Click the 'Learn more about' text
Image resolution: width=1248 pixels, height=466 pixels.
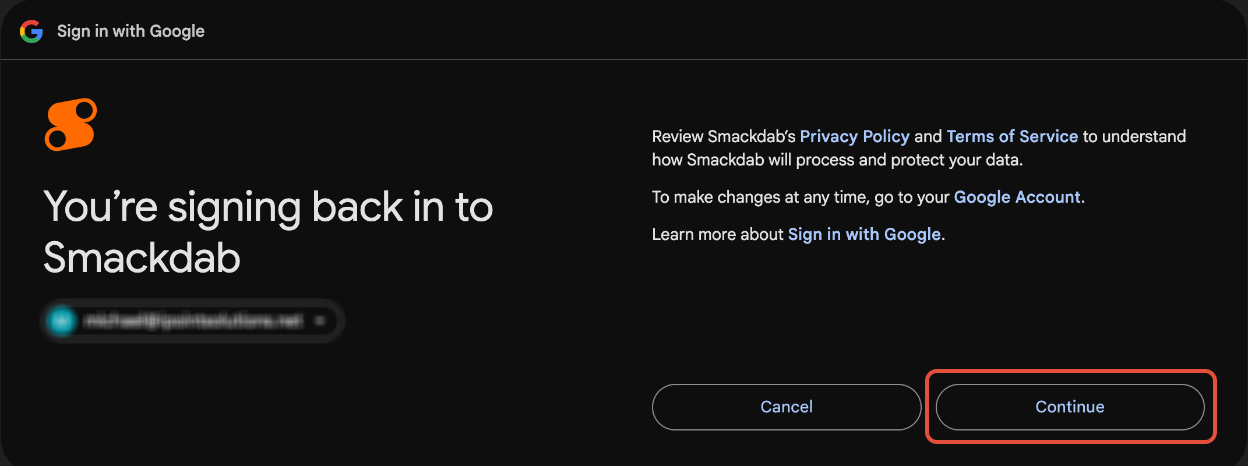(717, 234)
